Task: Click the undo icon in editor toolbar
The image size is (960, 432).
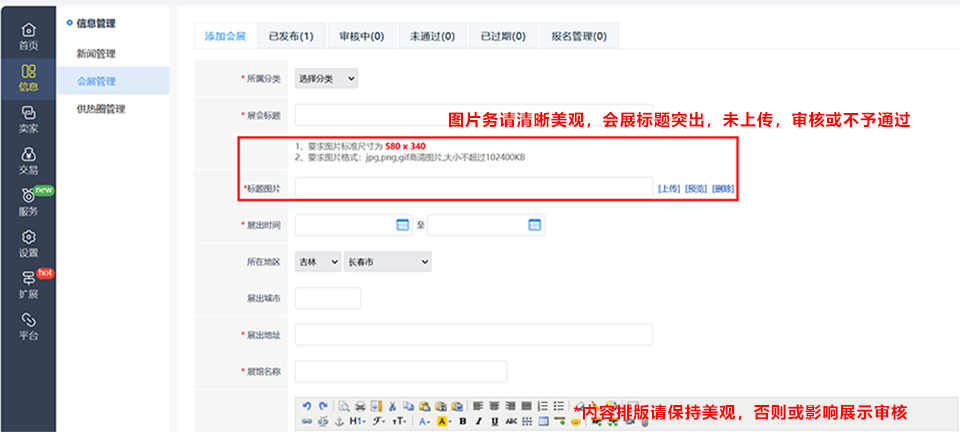Action: tap(307, 406)
